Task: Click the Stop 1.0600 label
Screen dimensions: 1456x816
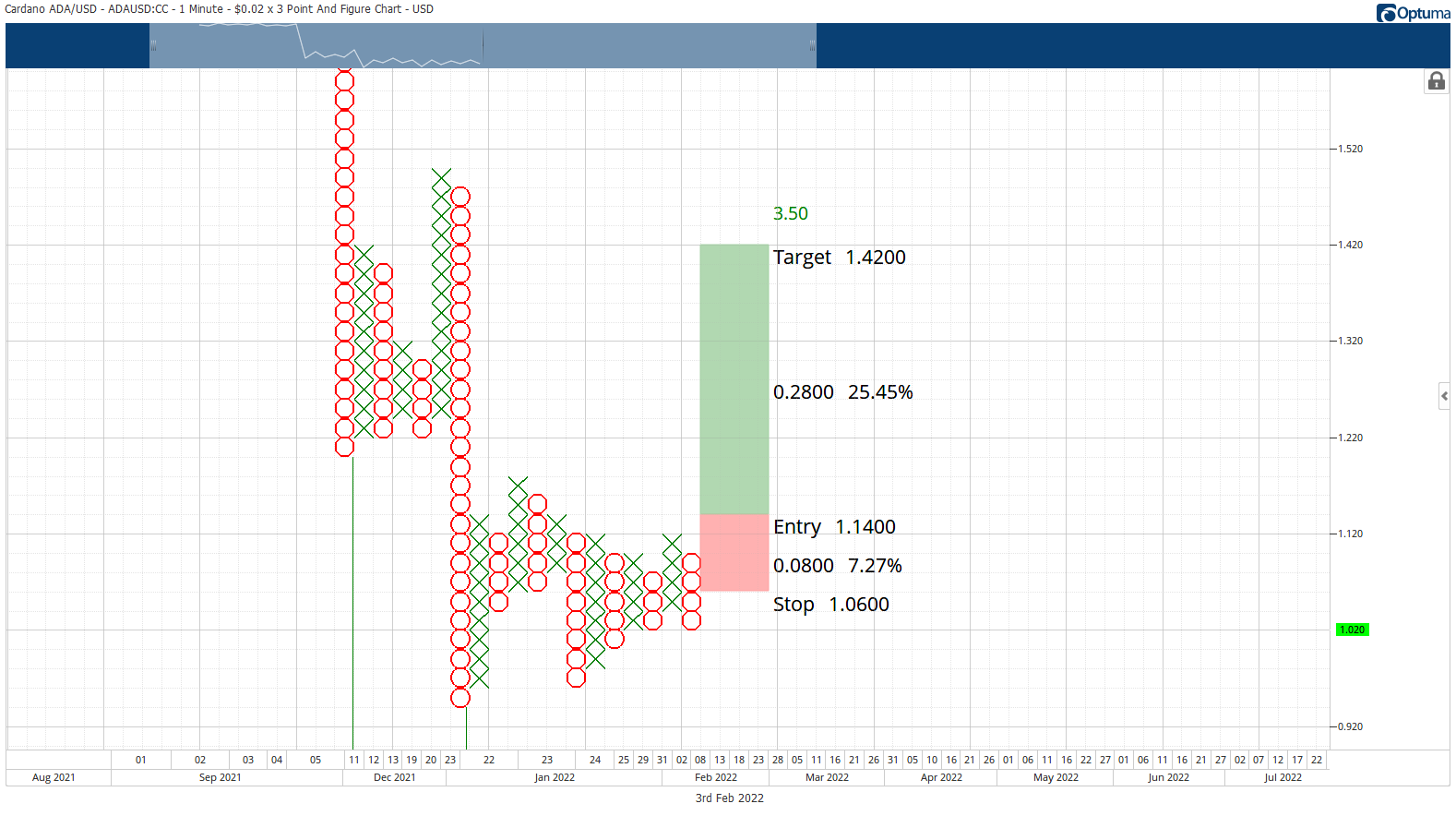Action: [x=830, y=605]
